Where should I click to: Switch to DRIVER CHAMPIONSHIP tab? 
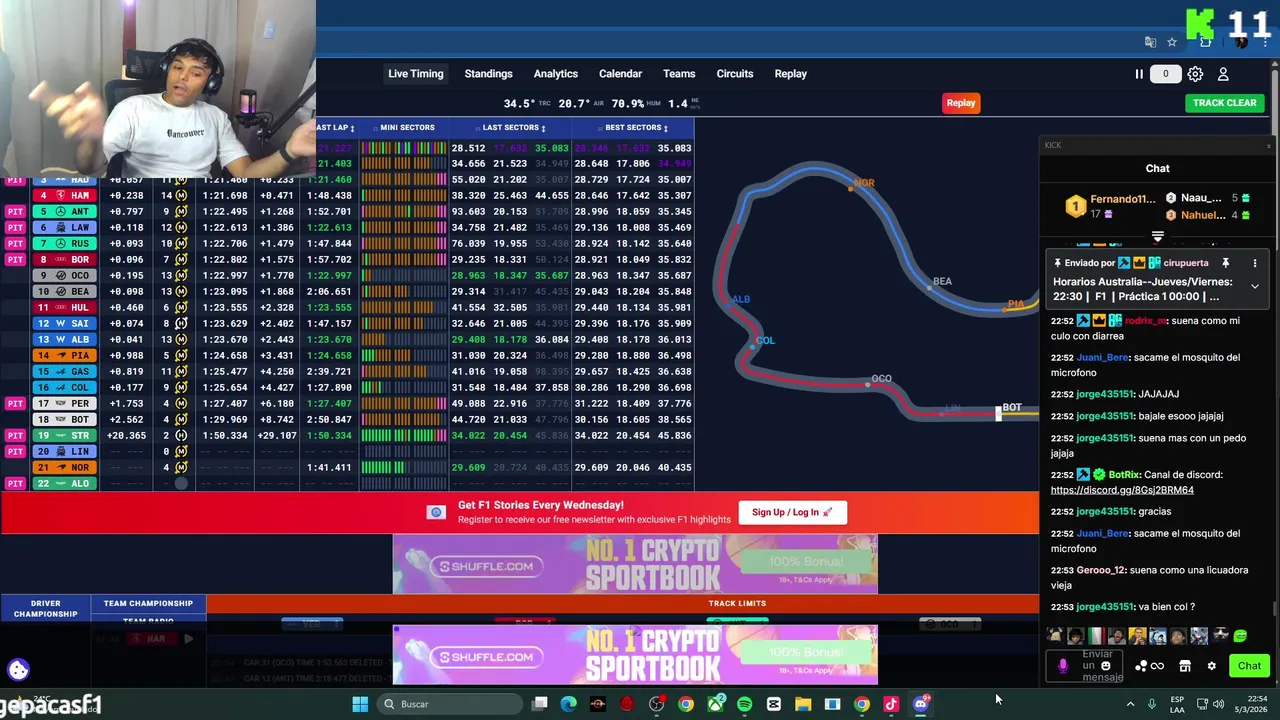point(45,608)
